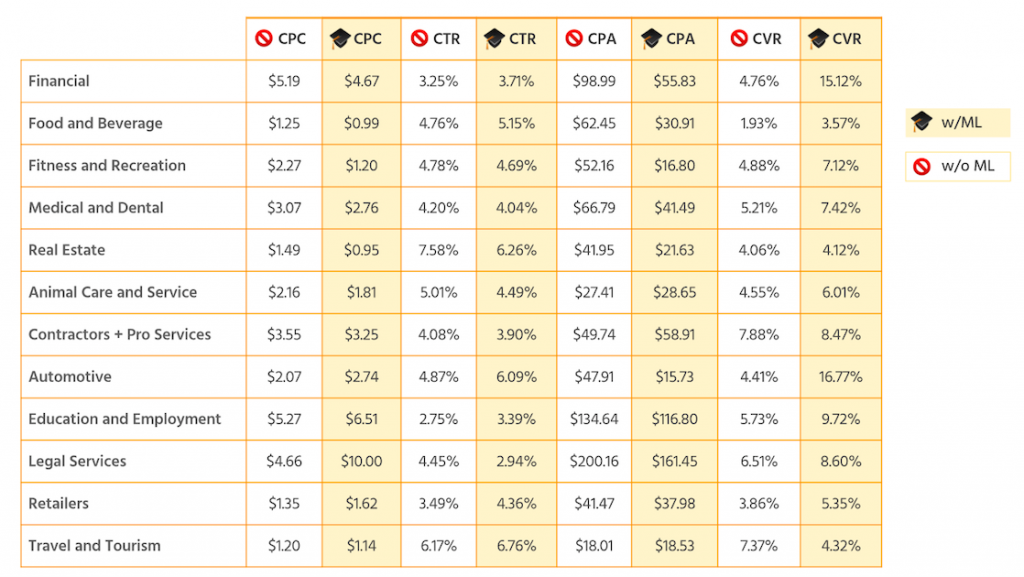Click the graduation cap icon beside CPC header
Image resolution: width=1024 pixels, height=577 pixels.
340,39
